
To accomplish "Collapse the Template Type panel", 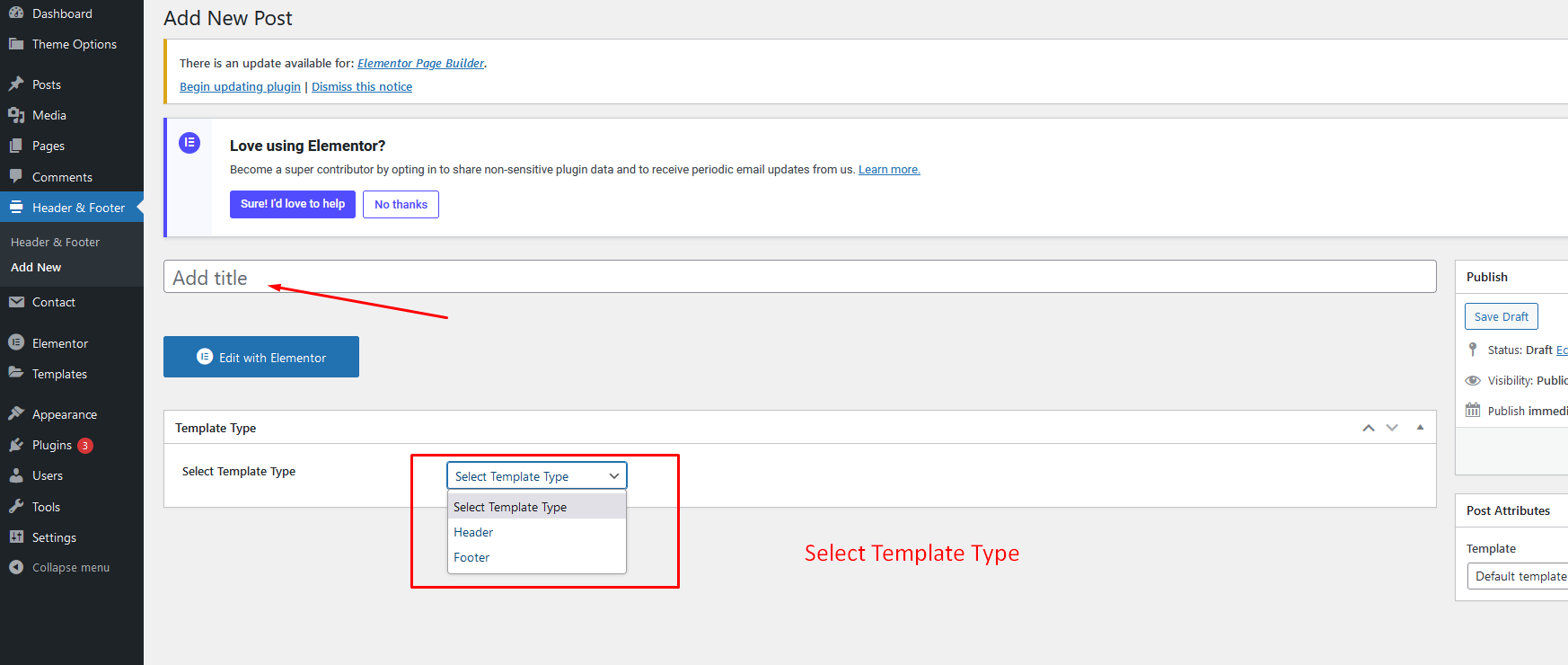I will [x=1420, y=428].
